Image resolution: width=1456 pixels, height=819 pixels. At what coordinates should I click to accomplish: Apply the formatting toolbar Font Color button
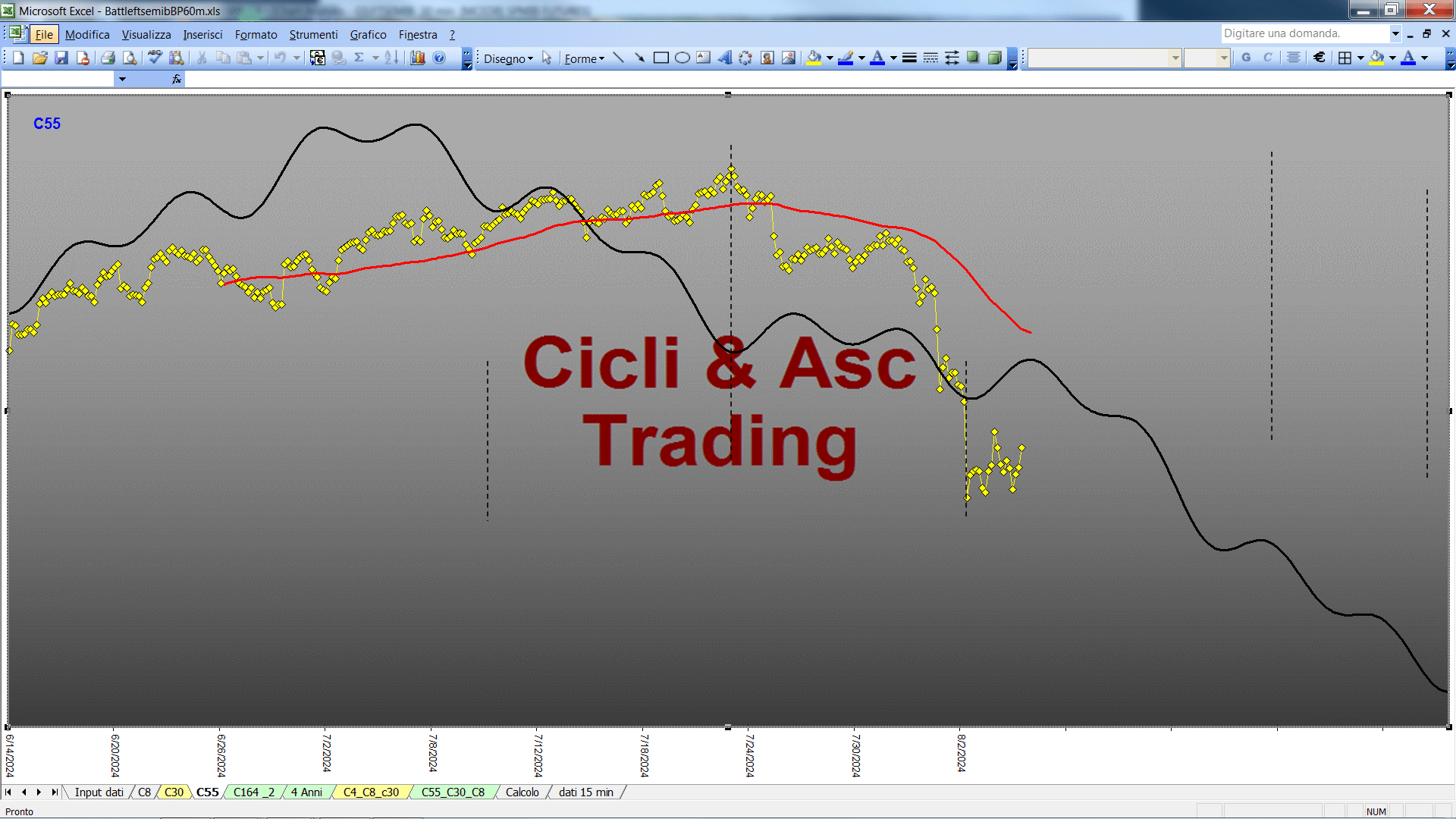[1408, 58]
